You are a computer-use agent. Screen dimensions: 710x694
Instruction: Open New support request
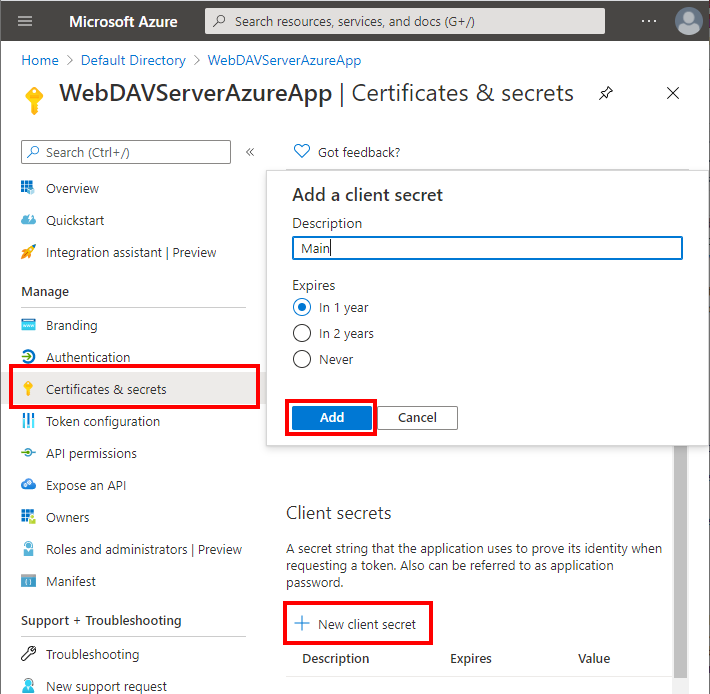point(106,686)
